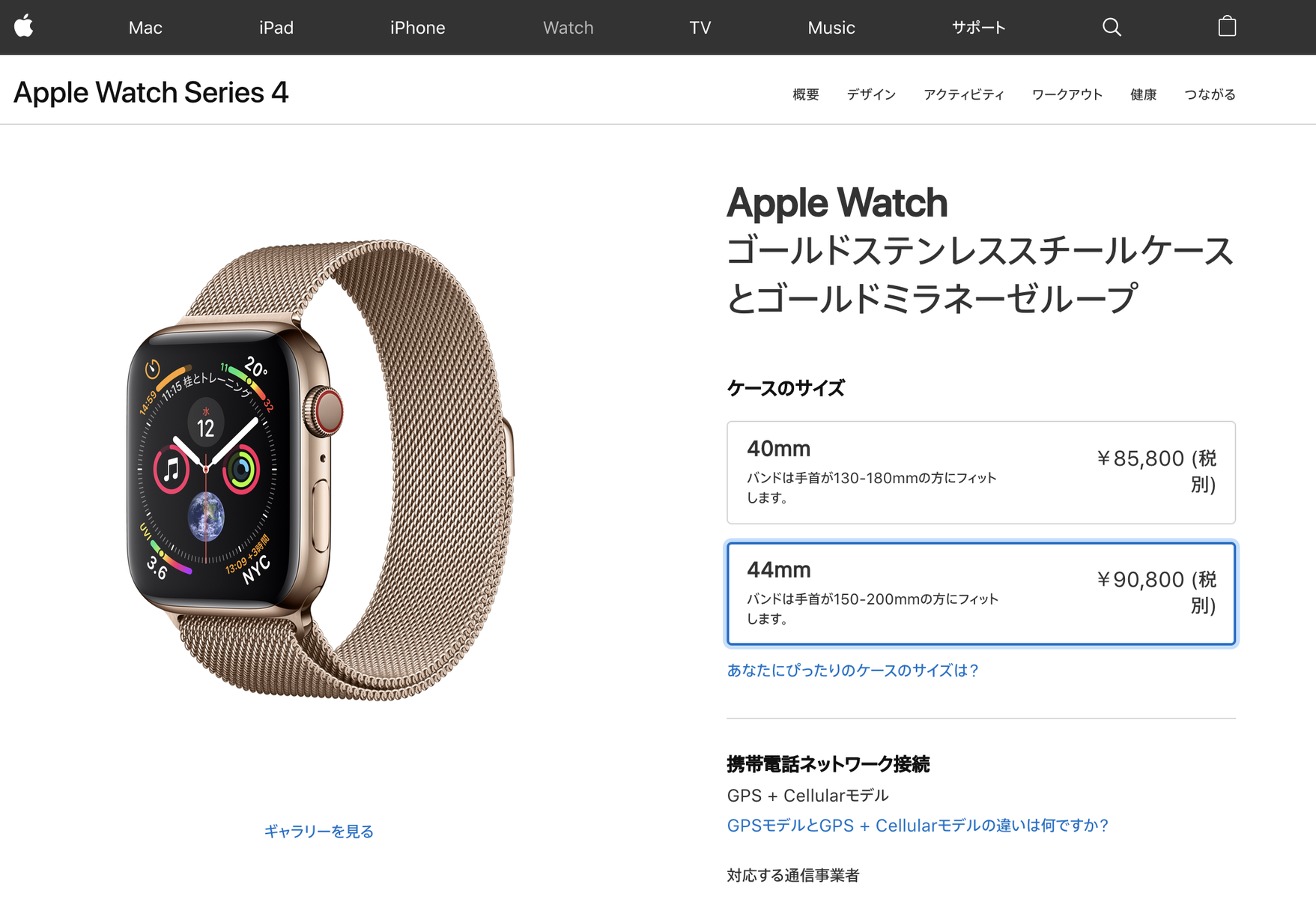This screenshot has width=1316, height=899.
Task: Navigate to the TV section
Action: click(700, 28)
